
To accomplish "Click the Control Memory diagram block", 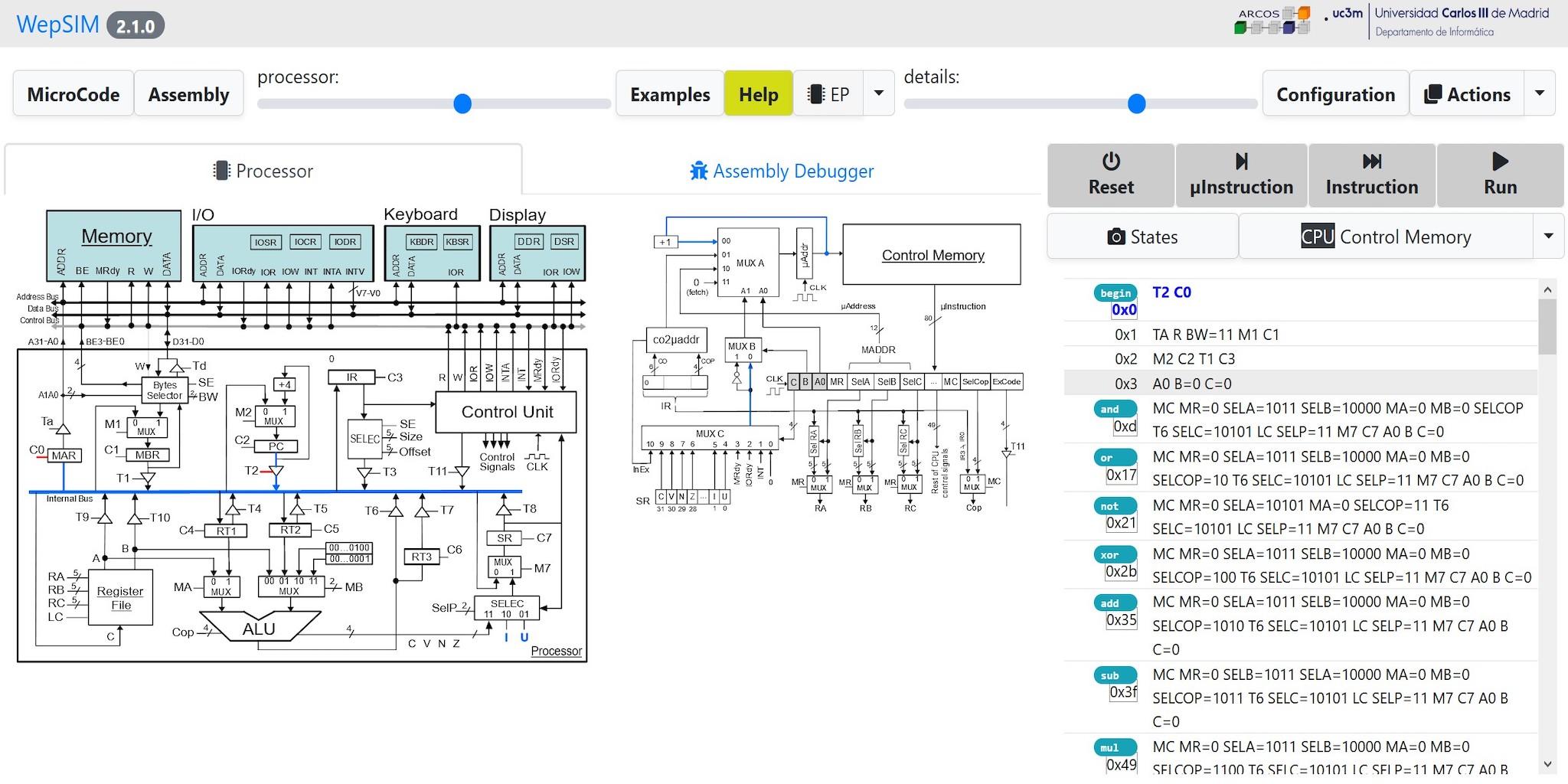I will tap(932, 254).
